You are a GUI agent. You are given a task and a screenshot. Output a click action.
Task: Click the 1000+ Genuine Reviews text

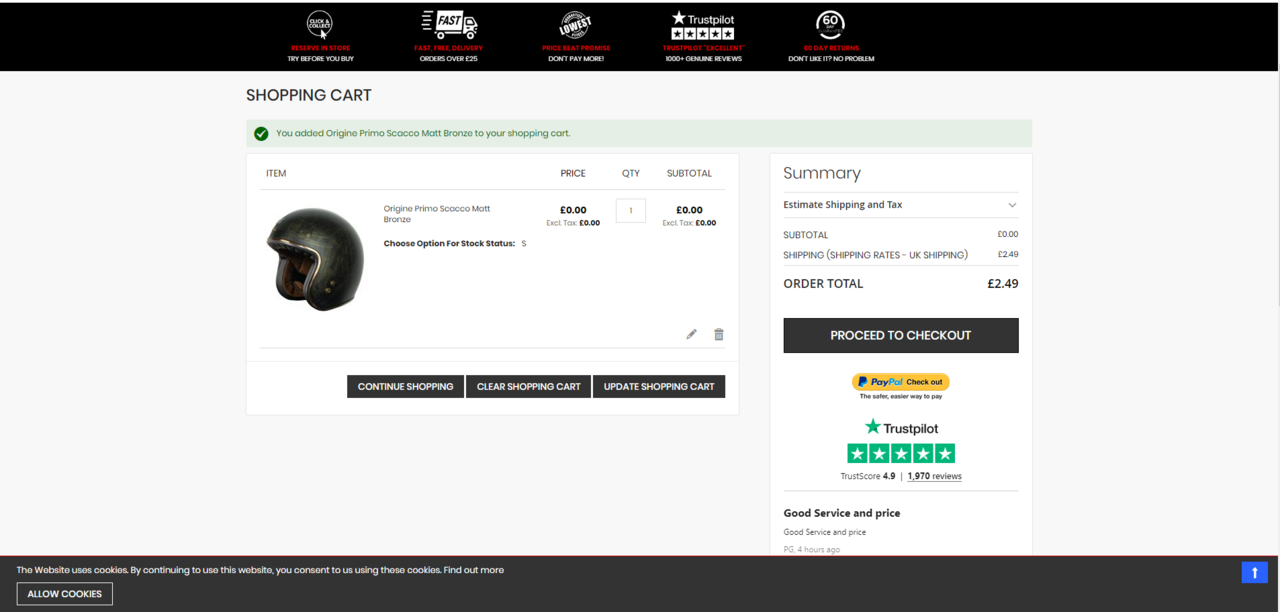[x=703, y=59]
